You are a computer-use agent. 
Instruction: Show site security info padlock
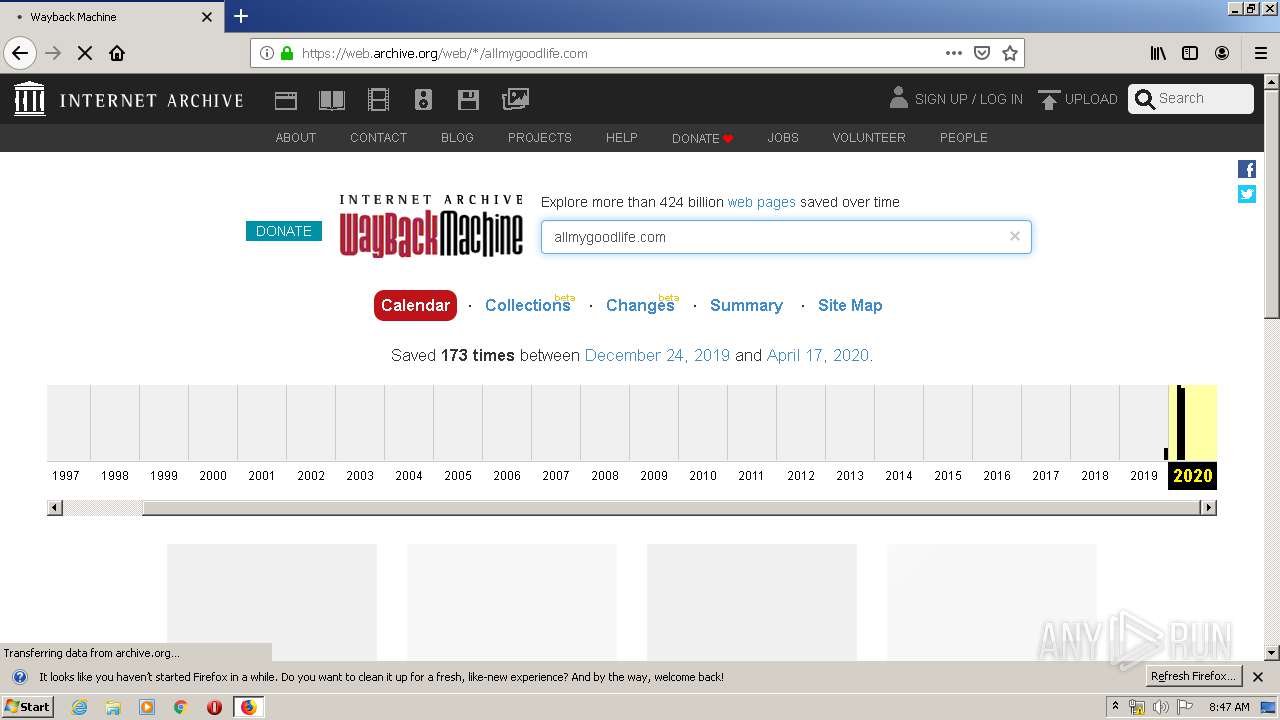click(288, 53)
